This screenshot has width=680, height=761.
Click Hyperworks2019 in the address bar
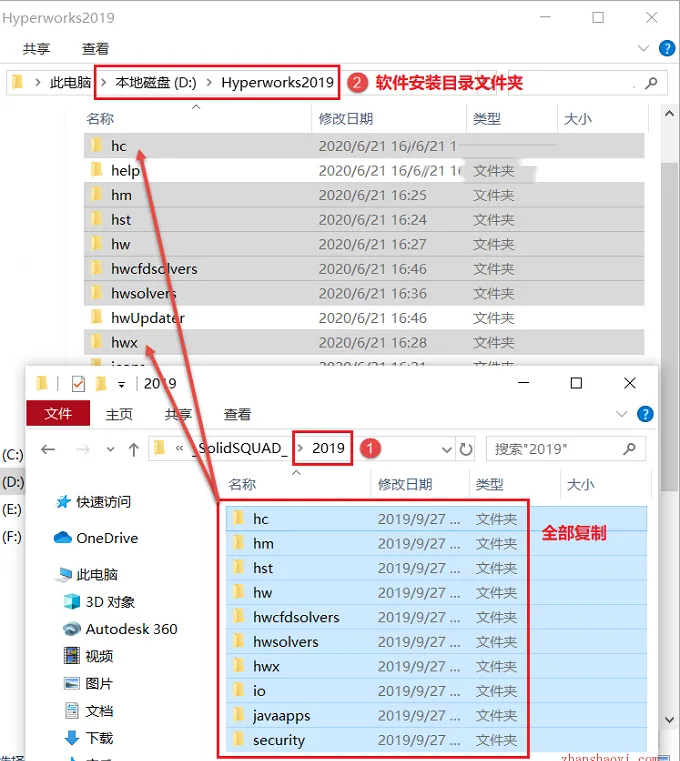[278, 83]
